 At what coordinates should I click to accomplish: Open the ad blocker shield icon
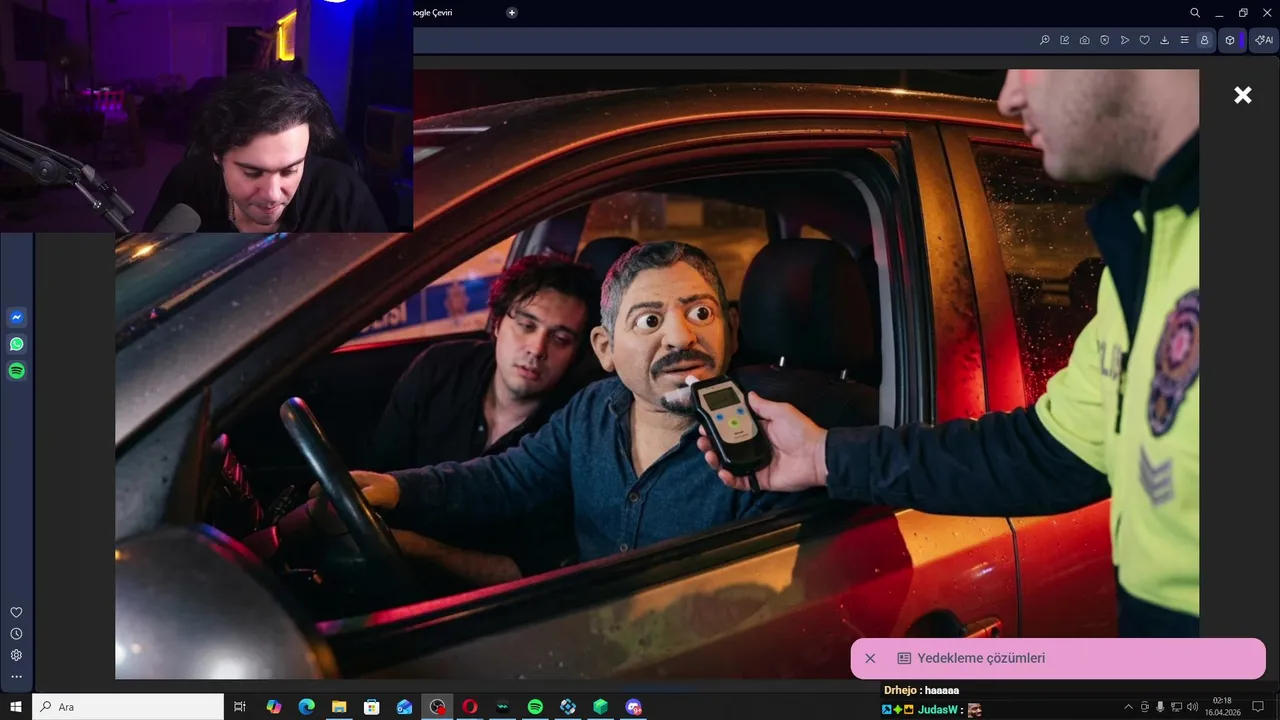[x=1105, y=40]
